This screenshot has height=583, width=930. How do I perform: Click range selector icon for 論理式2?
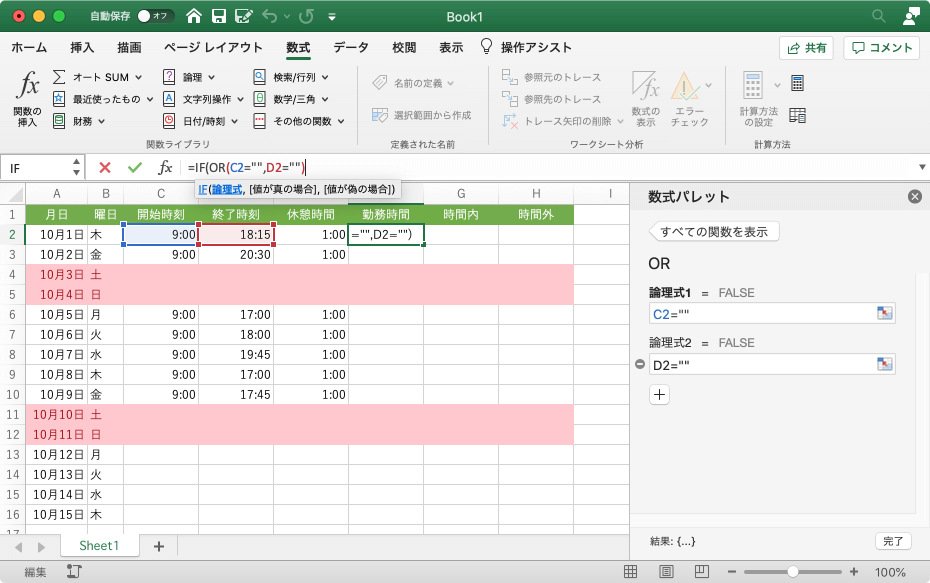click(x=884, y=364)
